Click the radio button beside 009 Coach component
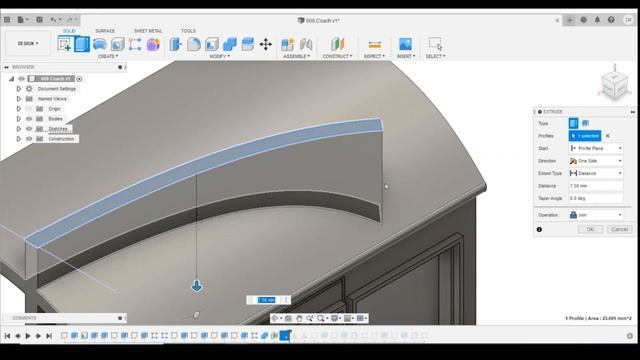This screenshot has width=640, height=360. pos(79,79)
